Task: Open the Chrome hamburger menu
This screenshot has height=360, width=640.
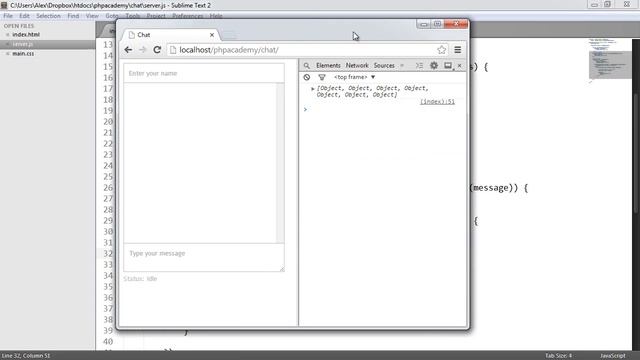Action: (458, 50)
